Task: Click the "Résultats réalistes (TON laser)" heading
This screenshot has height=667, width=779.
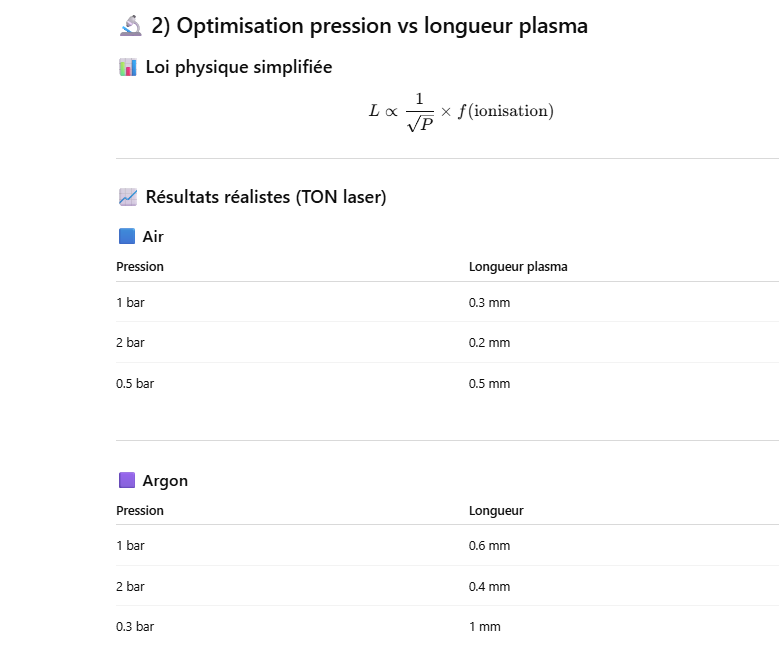Action: pos(266,197)
